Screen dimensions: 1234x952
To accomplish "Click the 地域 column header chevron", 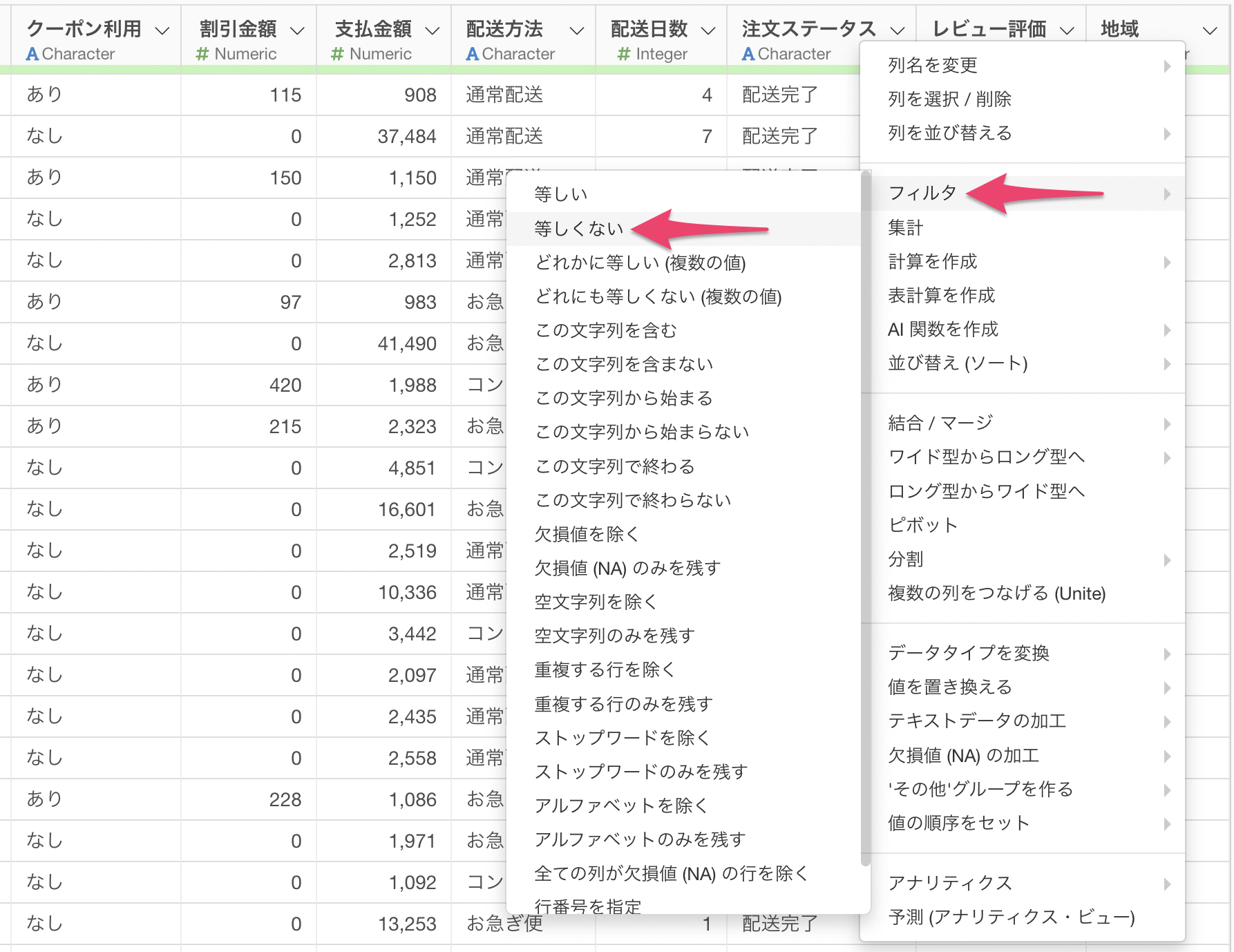I will pyautogui.click(x=1209, y=30).
